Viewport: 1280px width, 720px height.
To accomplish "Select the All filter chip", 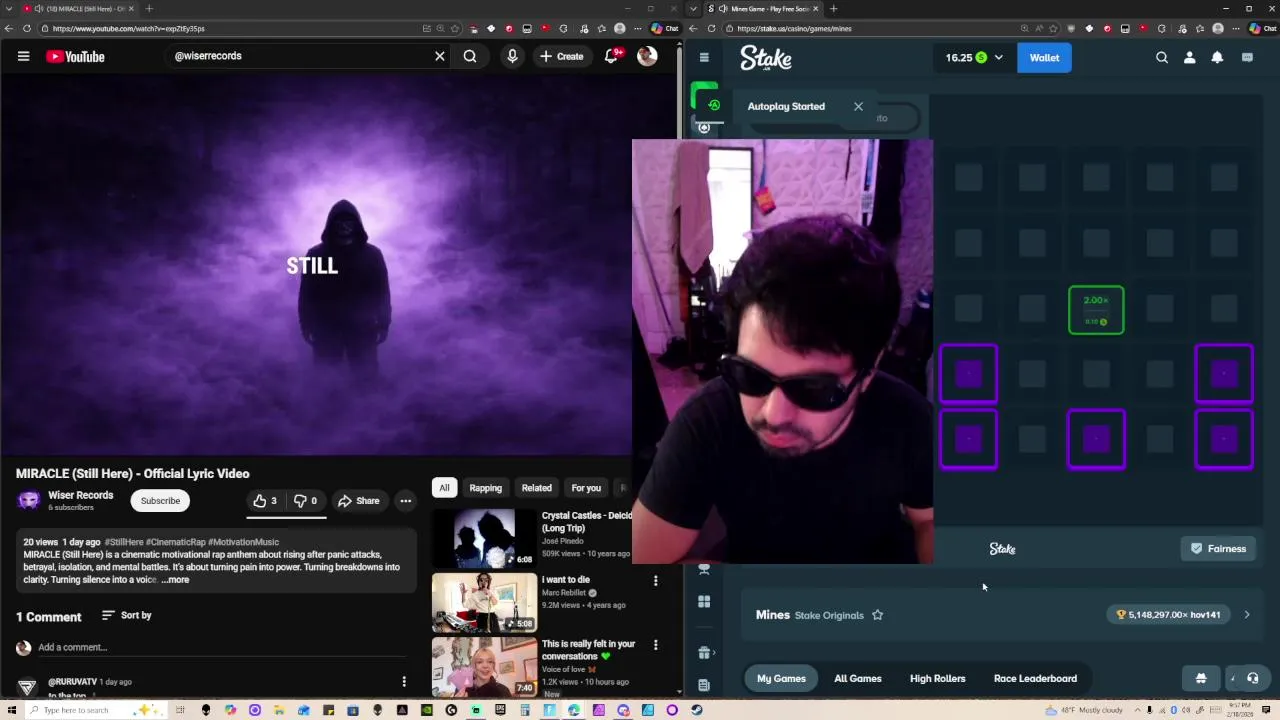I will point(444,488).
